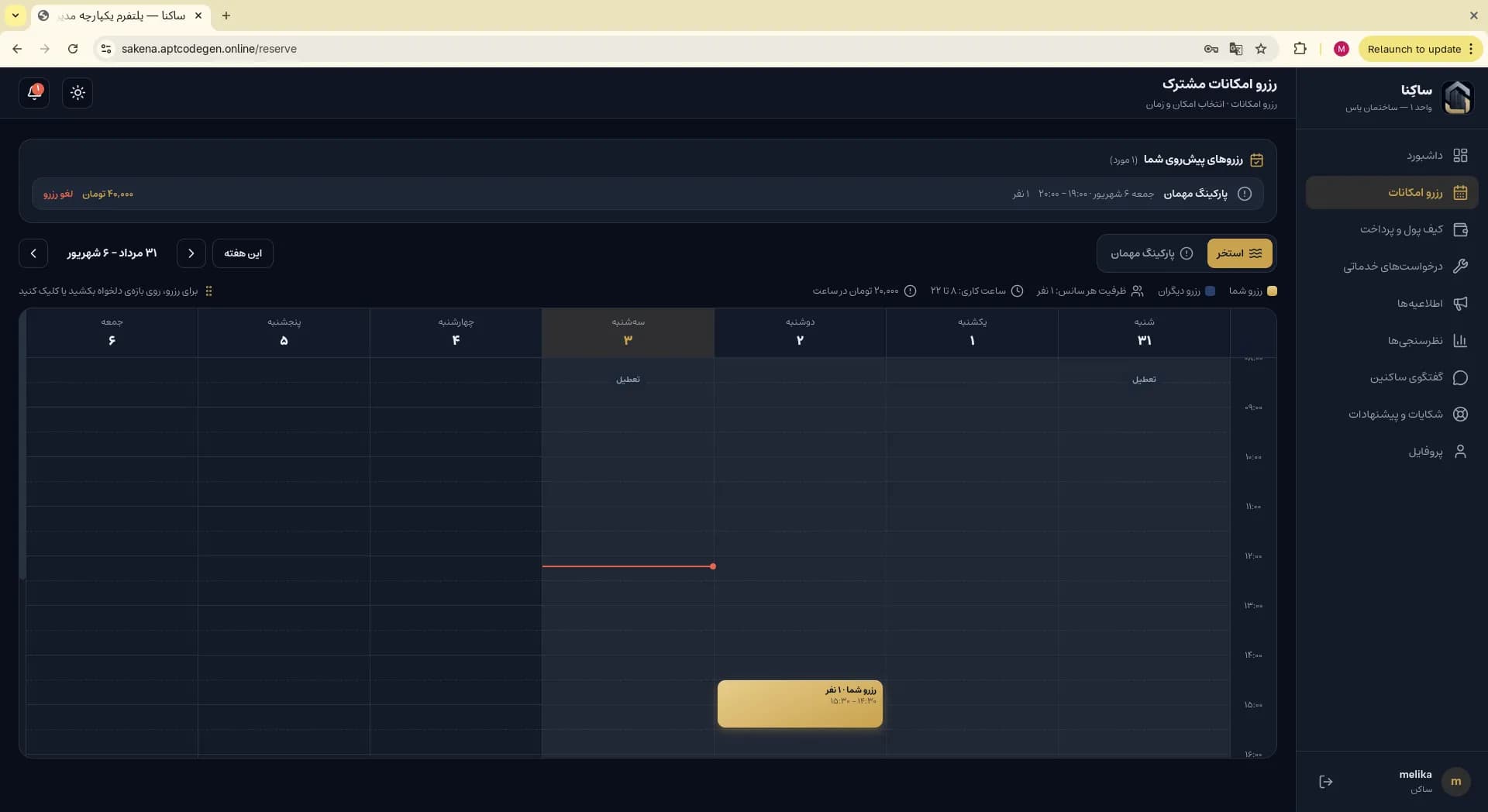1488x812 pixels.
Task: Click the پارکینگ مهمان upcoming reservation row
Action: point(648,194)
